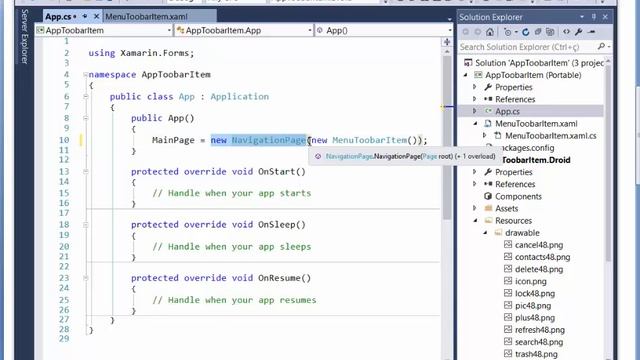Select App.cs in Solution Explorer
Image resolution: width=640 pixels, height=360 pixels.
pyautogui.click(x=507, y=111)
